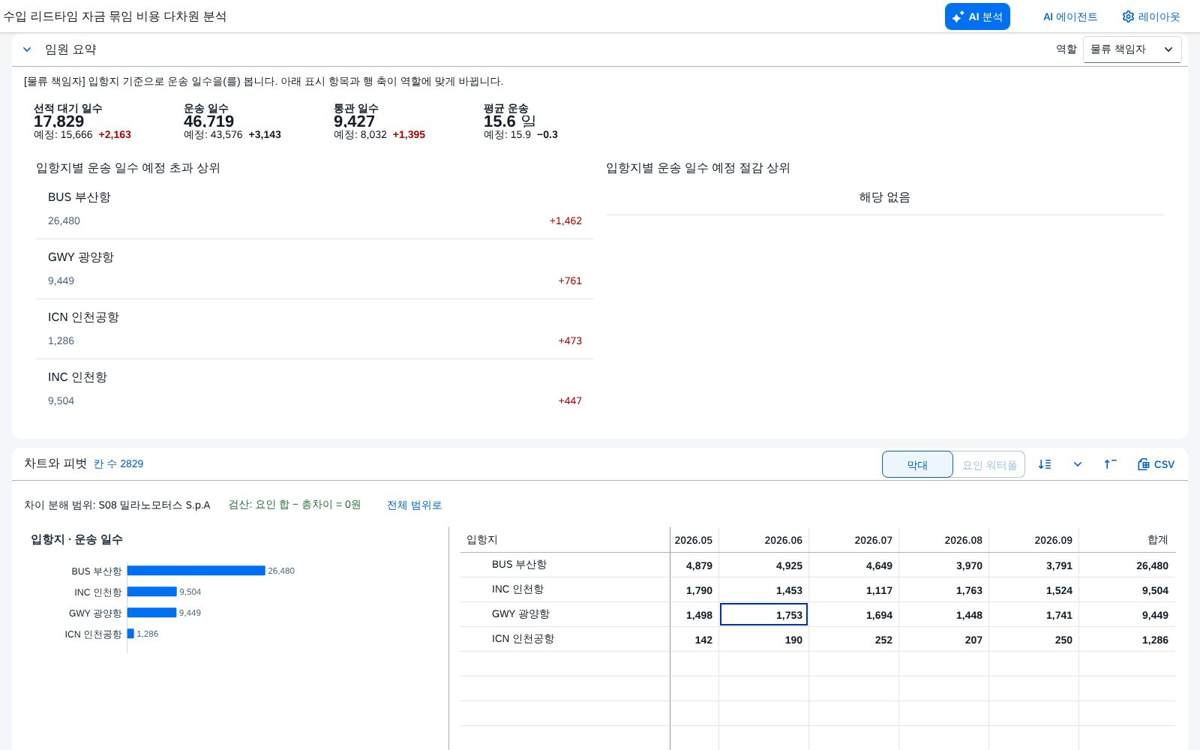The width and height of the screenshot is (1200, 750).
Task: Switch to the 요인 워터폴 view
Action: (x=989, y=464)
